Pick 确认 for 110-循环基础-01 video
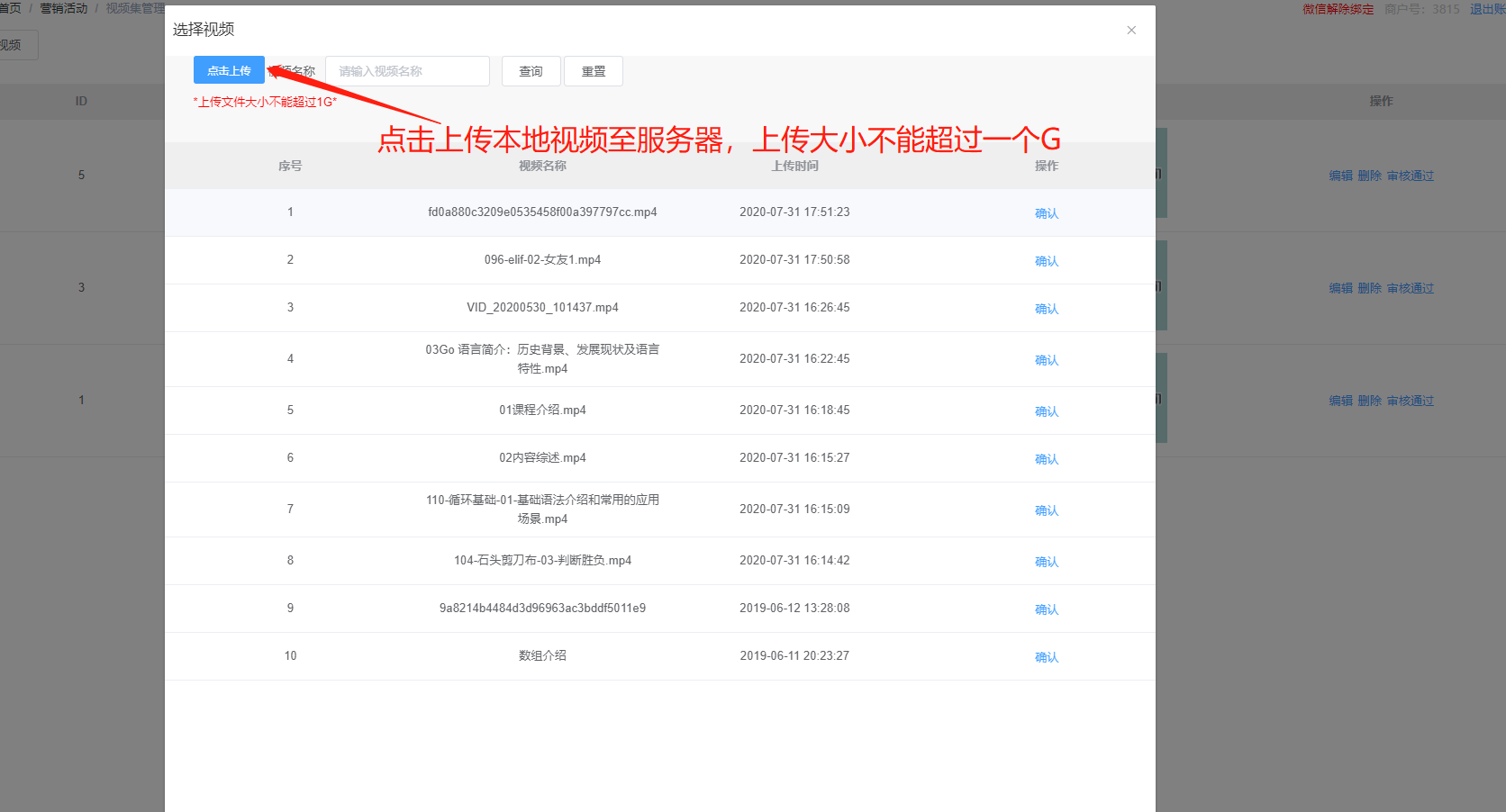This screenshot has width=1506, height=812. [x=1046, y=510]
